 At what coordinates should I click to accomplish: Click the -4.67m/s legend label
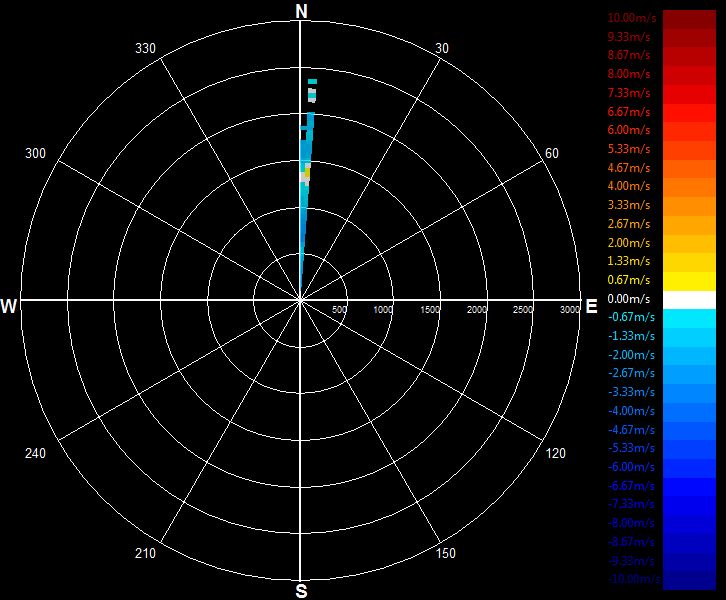pos(632,430)
